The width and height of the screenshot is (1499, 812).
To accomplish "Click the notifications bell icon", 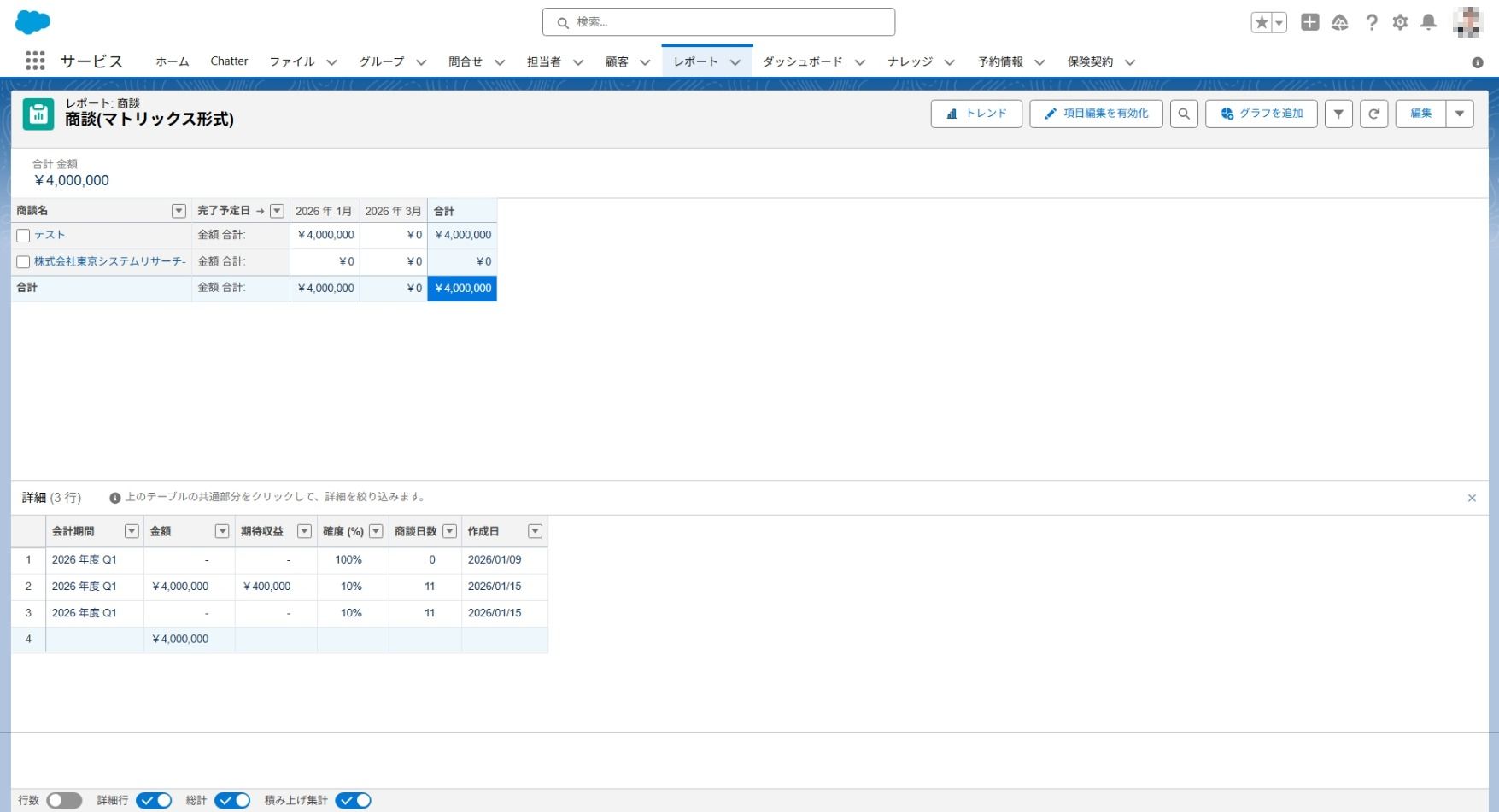I will [1428, 22].
